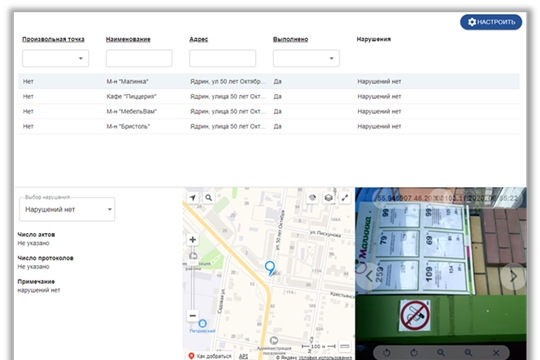Focus the Наименование filter input field
Screen dimensions: 540x360
(x=139, y=58)
